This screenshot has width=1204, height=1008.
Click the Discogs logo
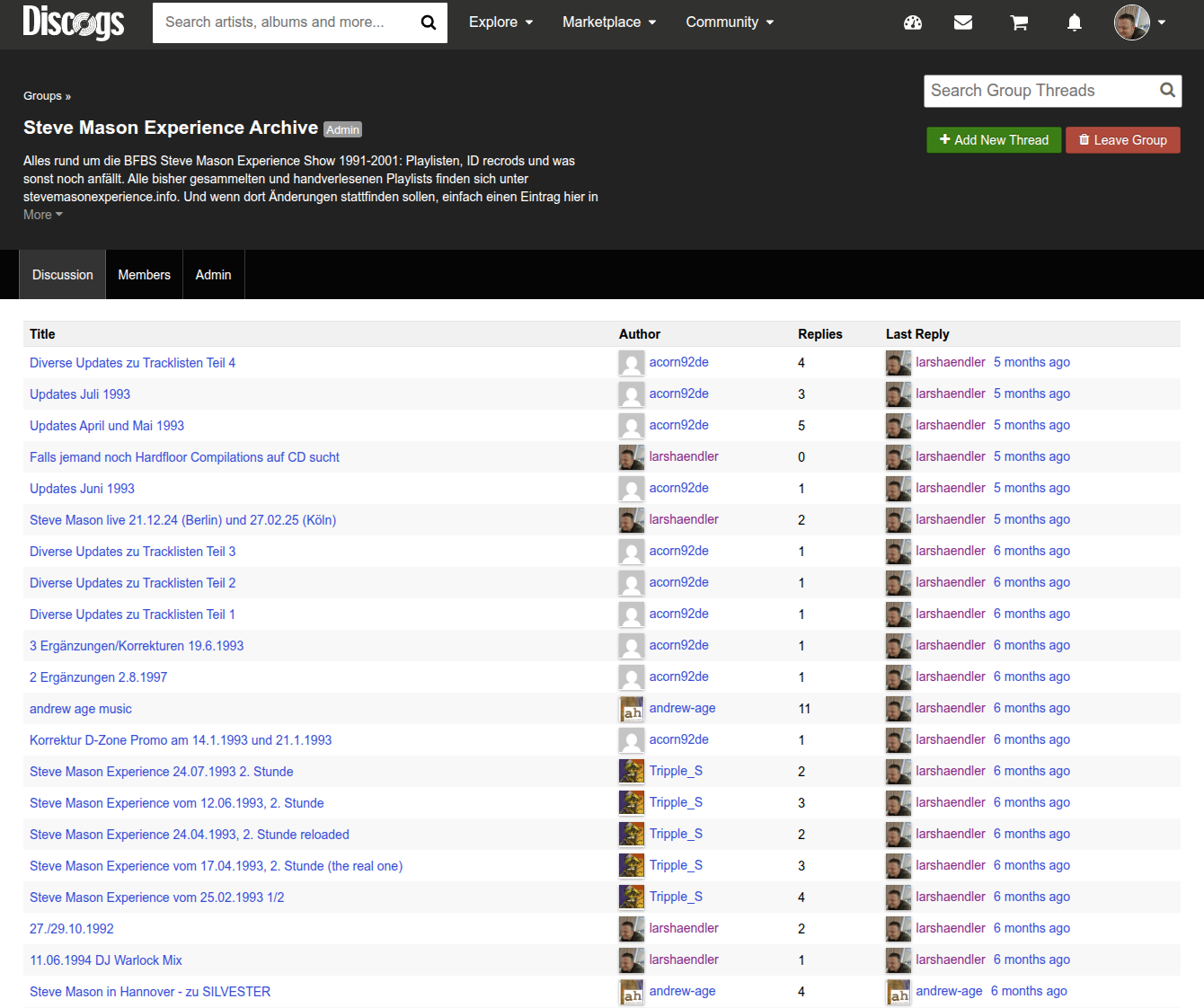(73, 22)
